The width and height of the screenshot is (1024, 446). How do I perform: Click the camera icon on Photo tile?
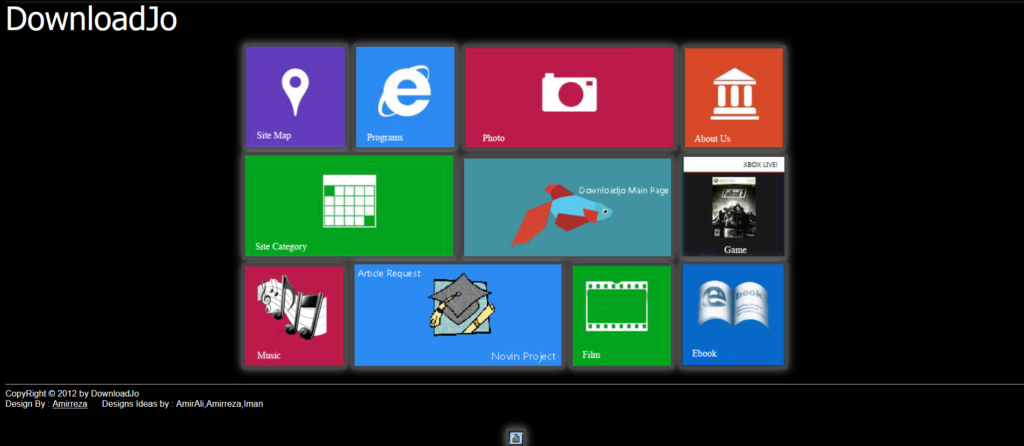(569, 92)
